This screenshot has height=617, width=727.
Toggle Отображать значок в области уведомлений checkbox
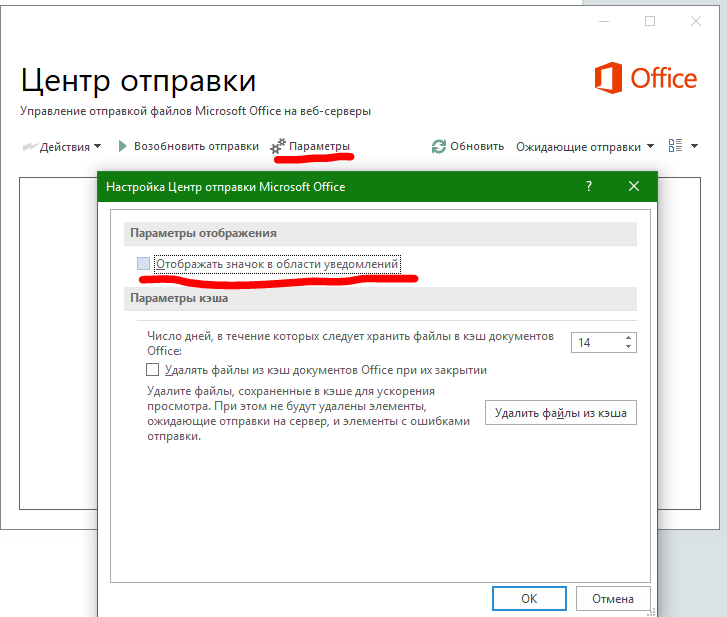pos(143,263)
